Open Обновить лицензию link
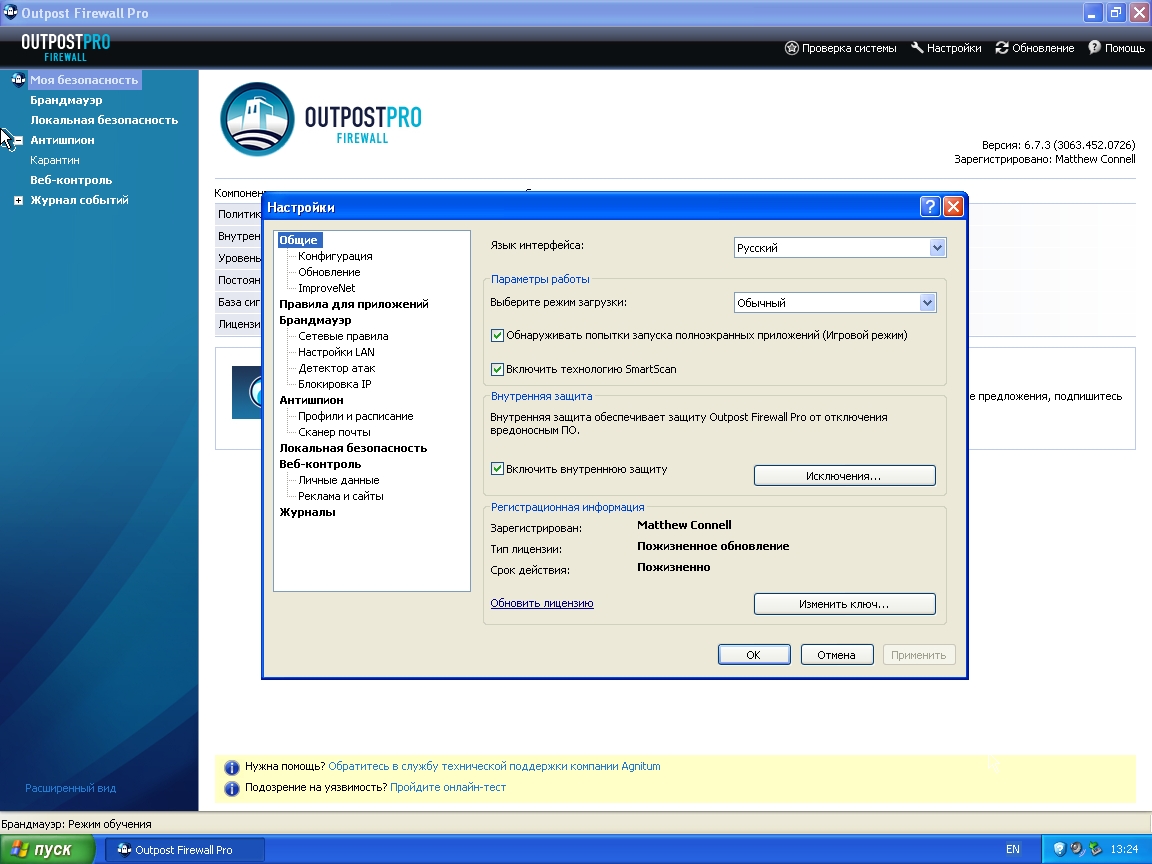Image resolution: width=1152 pixels, height=864 pixels. tap(542, 603)
